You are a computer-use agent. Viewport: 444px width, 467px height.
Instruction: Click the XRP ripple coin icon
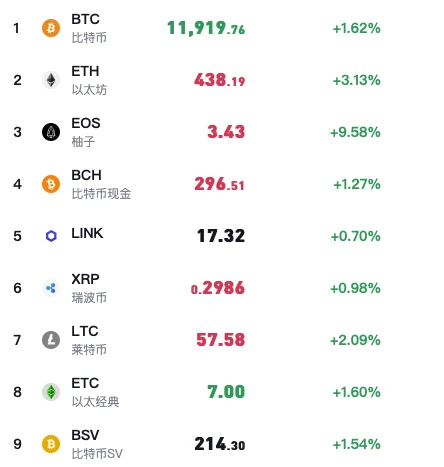coord(51,288)
